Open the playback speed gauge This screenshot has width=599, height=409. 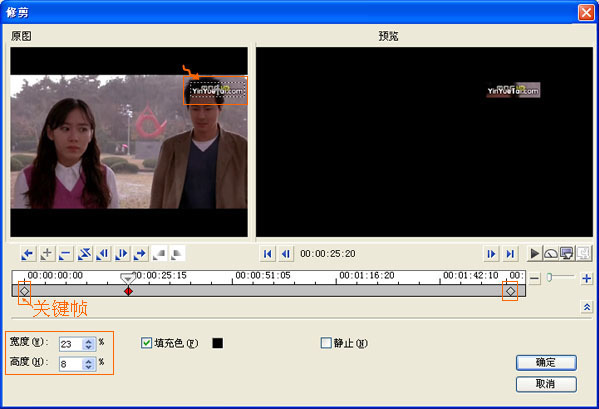point(550,254)
